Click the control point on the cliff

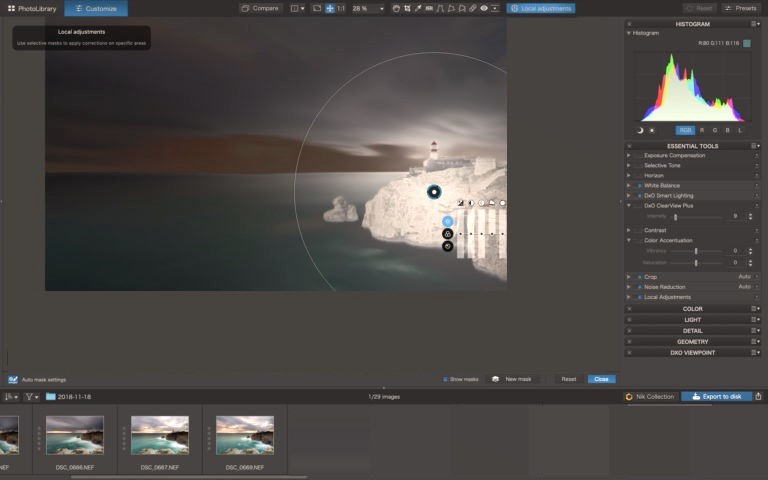[x=434, y=192]
